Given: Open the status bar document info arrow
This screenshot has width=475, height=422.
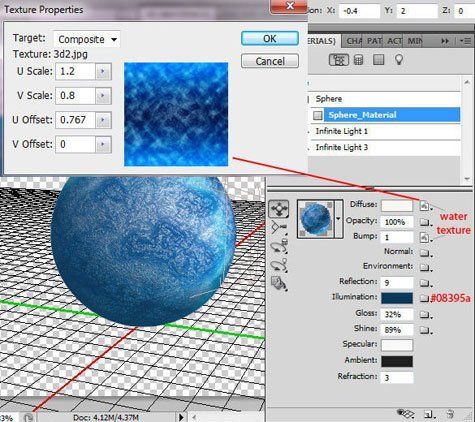Looking at the screenshot, I should coord(181,417).
